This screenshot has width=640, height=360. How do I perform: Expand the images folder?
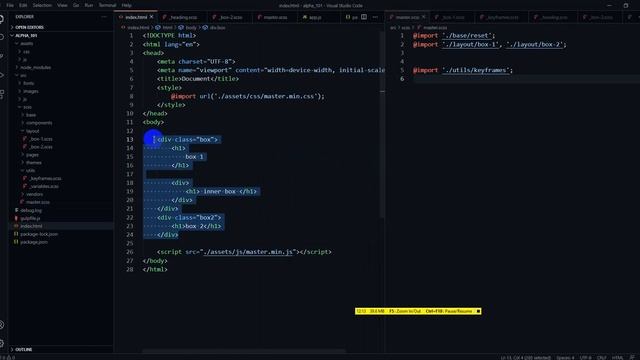pos(30,91)
